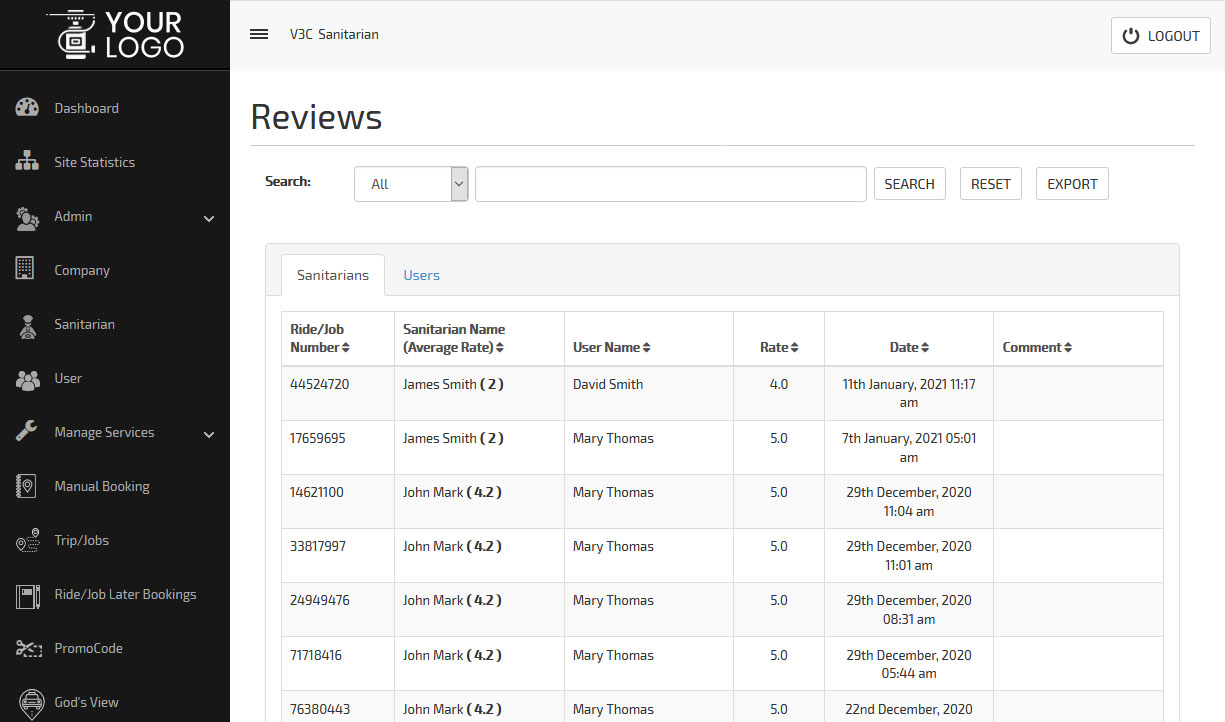The image size is (1225, 722).
Task: Sort by Rate column arrows
Action: point(795,348)
